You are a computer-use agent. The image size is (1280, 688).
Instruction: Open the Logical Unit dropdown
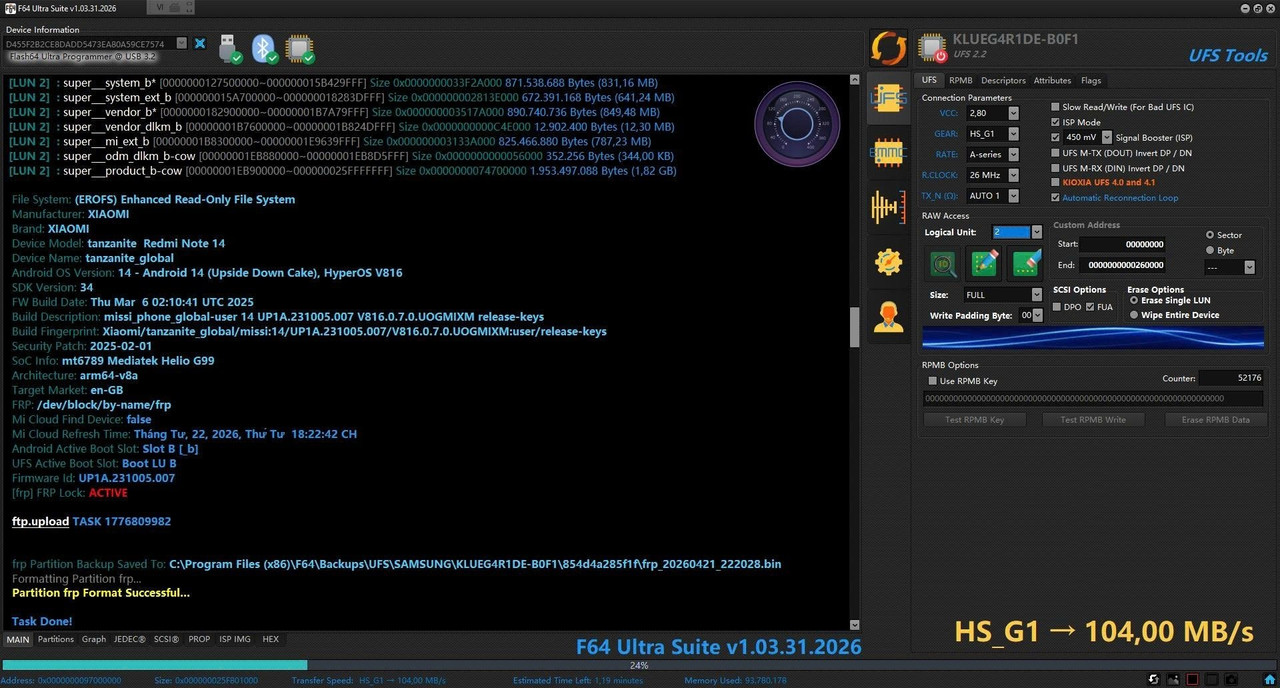point(1036,232)
